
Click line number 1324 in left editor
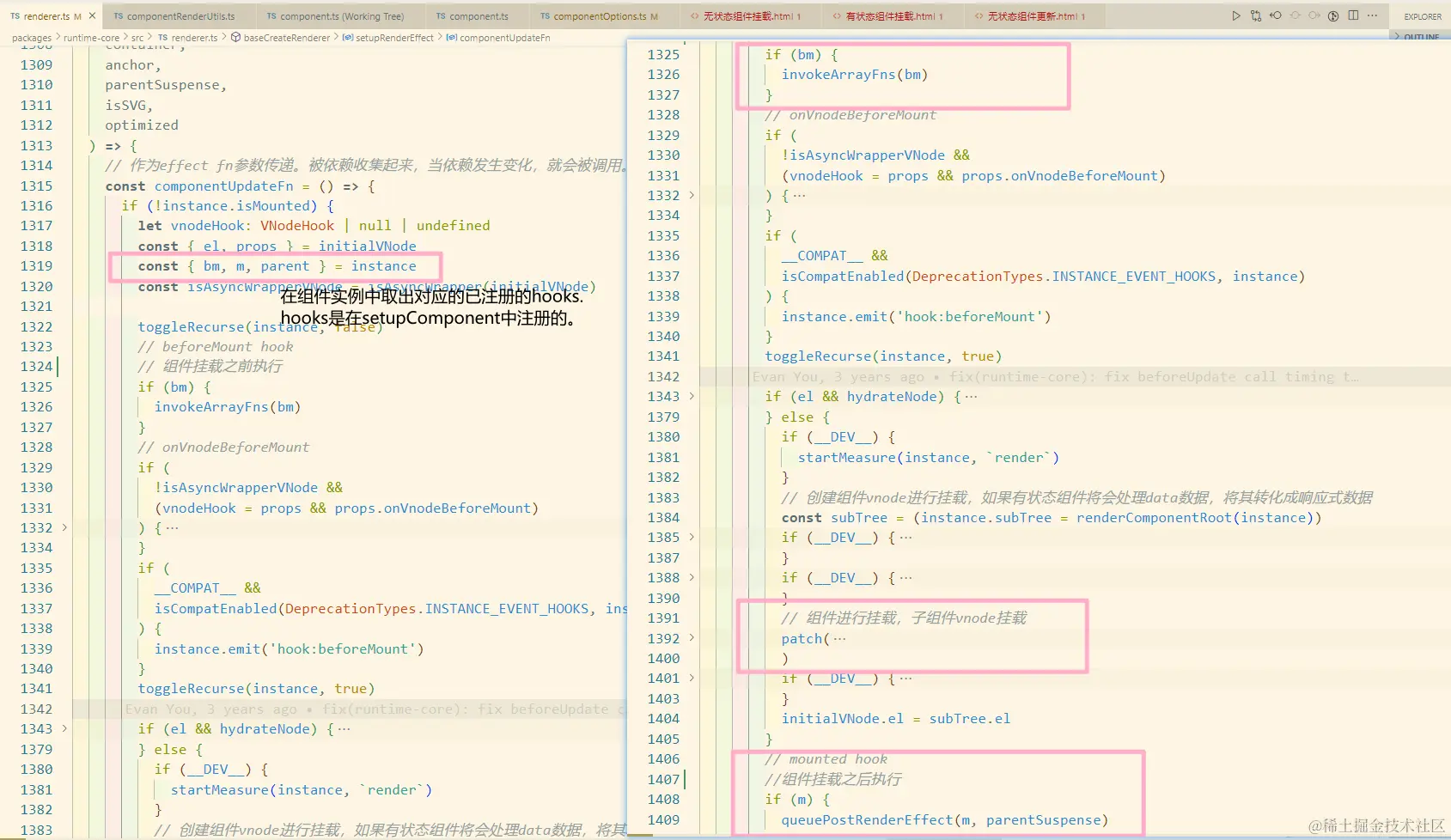point(36,367)
